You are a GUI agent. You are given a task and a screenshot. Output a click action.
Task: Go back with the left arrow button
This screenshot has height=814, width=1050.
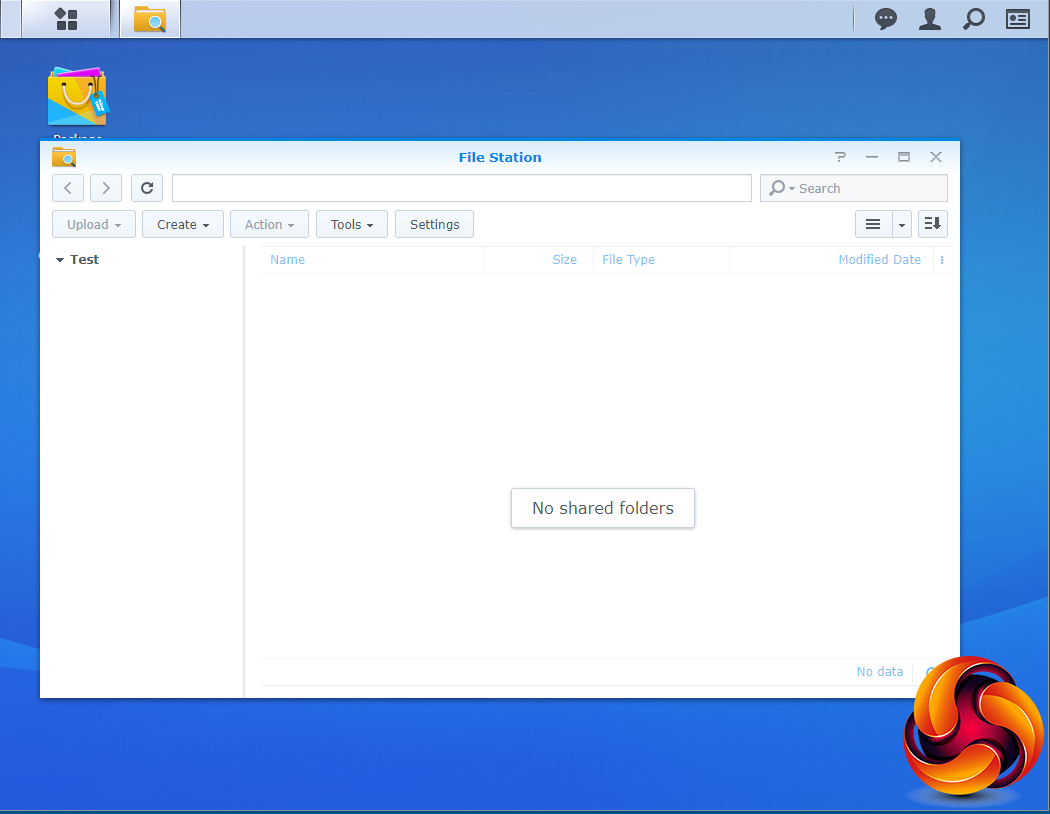(x=68, y=188)
